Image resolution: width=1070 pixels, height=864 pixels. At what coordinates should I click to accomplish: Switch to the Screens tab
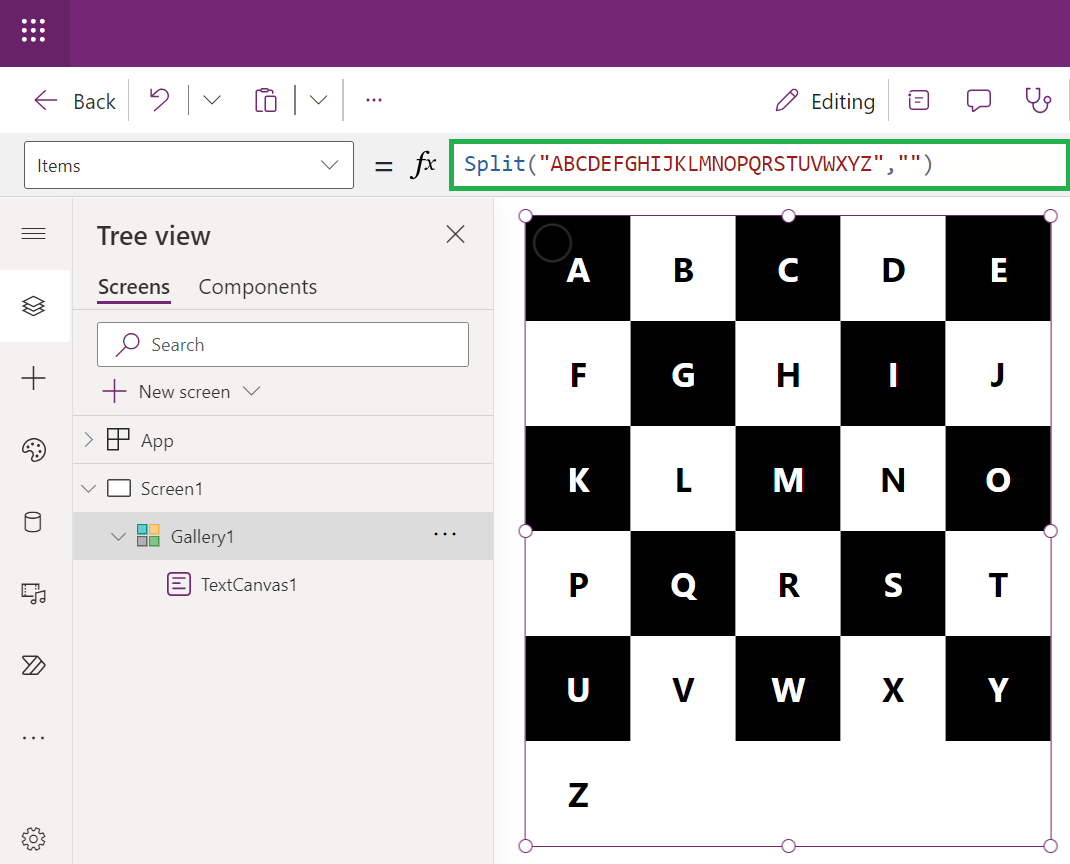134,287
